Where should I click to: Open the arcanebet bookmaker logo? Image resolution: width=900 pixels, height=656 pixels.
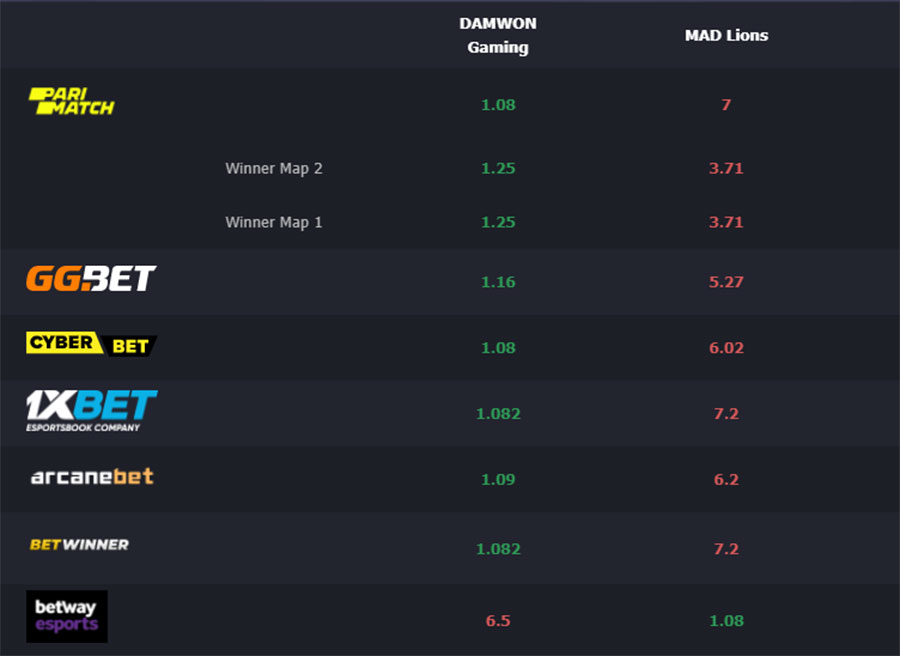point(92,476)
